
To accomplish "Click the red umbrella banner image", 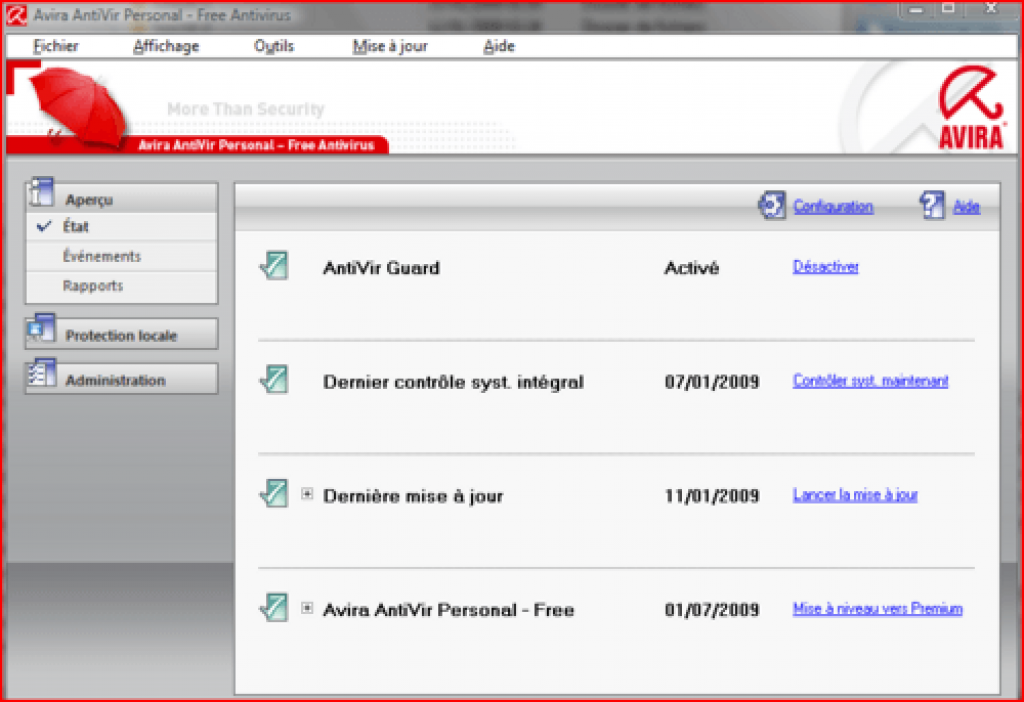I will click(x=77, y=108).
